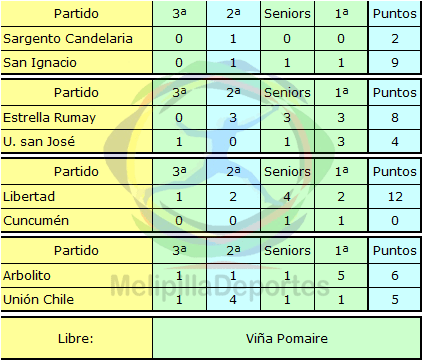Image resolution: width=422 pixels, height=360 pixels.
Task: Select the Seniors header above Libertad
Action: tap(287, 171)
